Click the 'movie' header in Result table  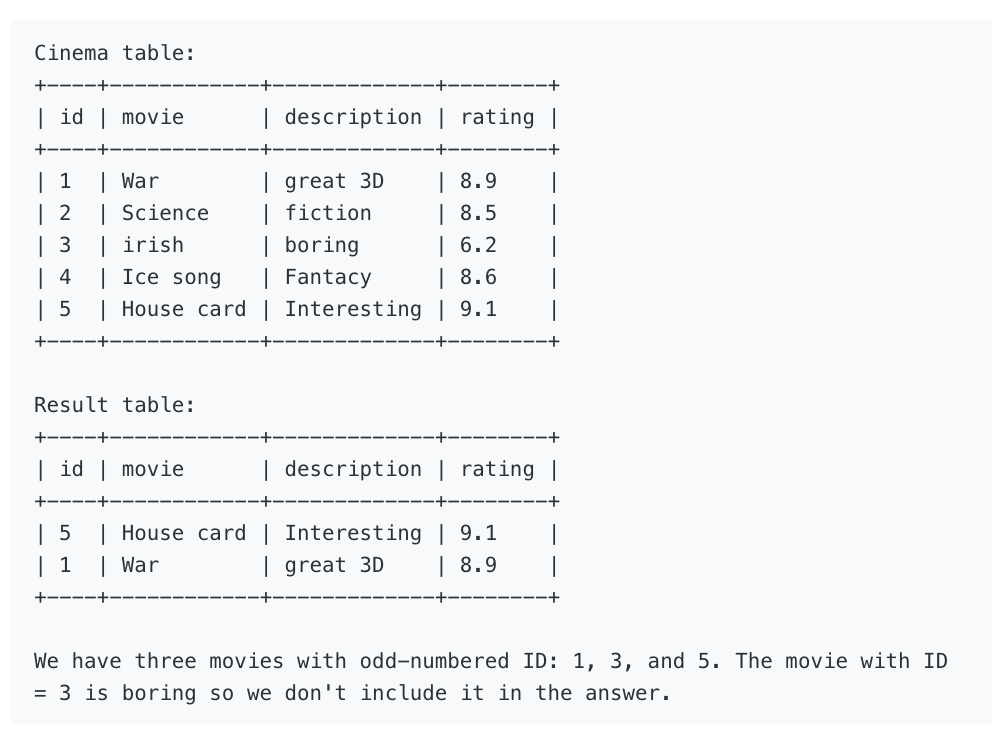coord(153,469)
